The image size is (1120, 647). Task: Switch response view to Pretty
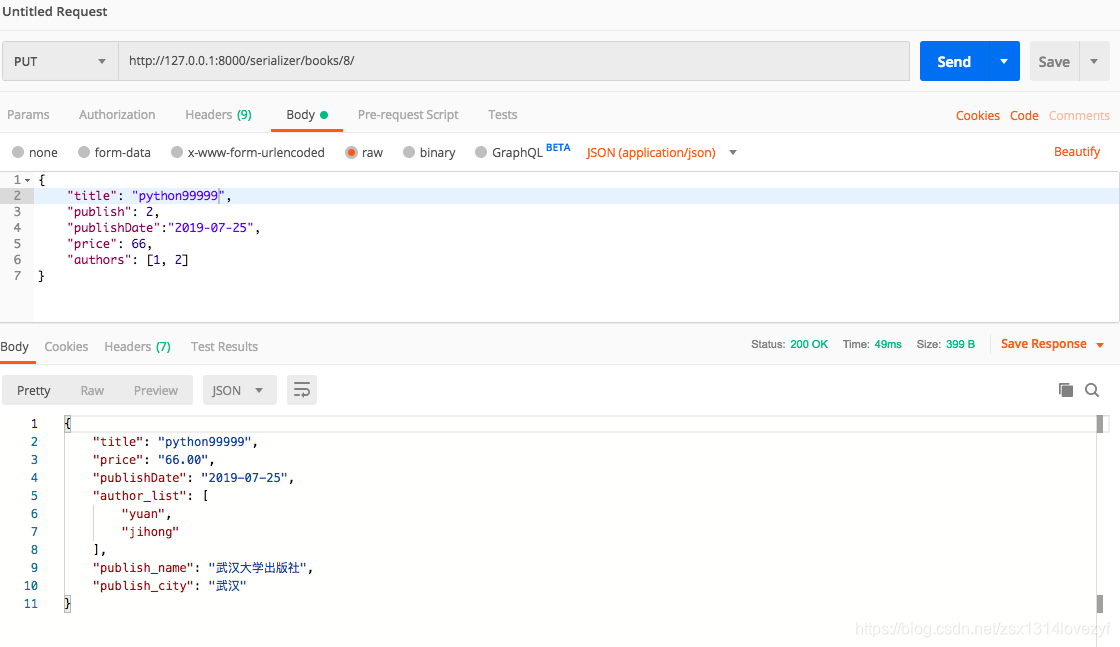point(34,390)
